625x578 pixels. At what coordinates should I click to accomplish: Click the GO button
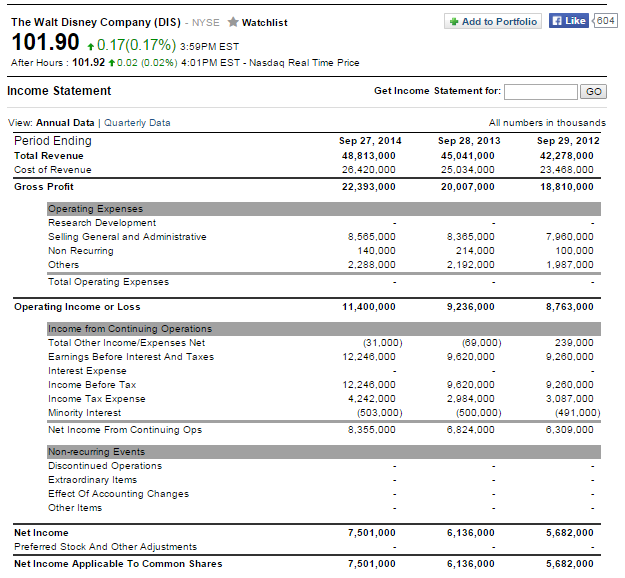593,92
